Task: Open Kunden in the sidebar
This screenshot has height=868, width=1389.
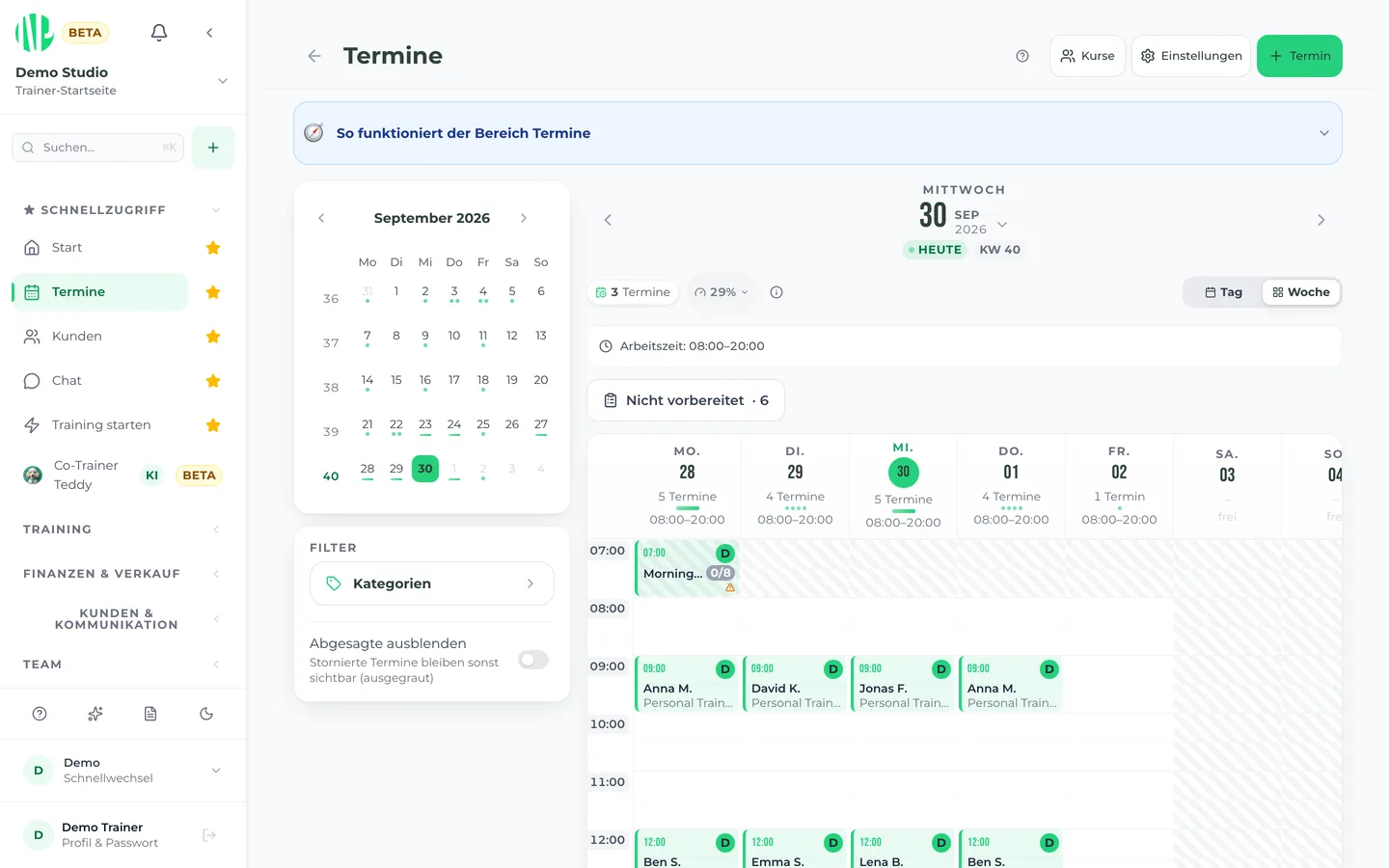Action: (100, 337)
